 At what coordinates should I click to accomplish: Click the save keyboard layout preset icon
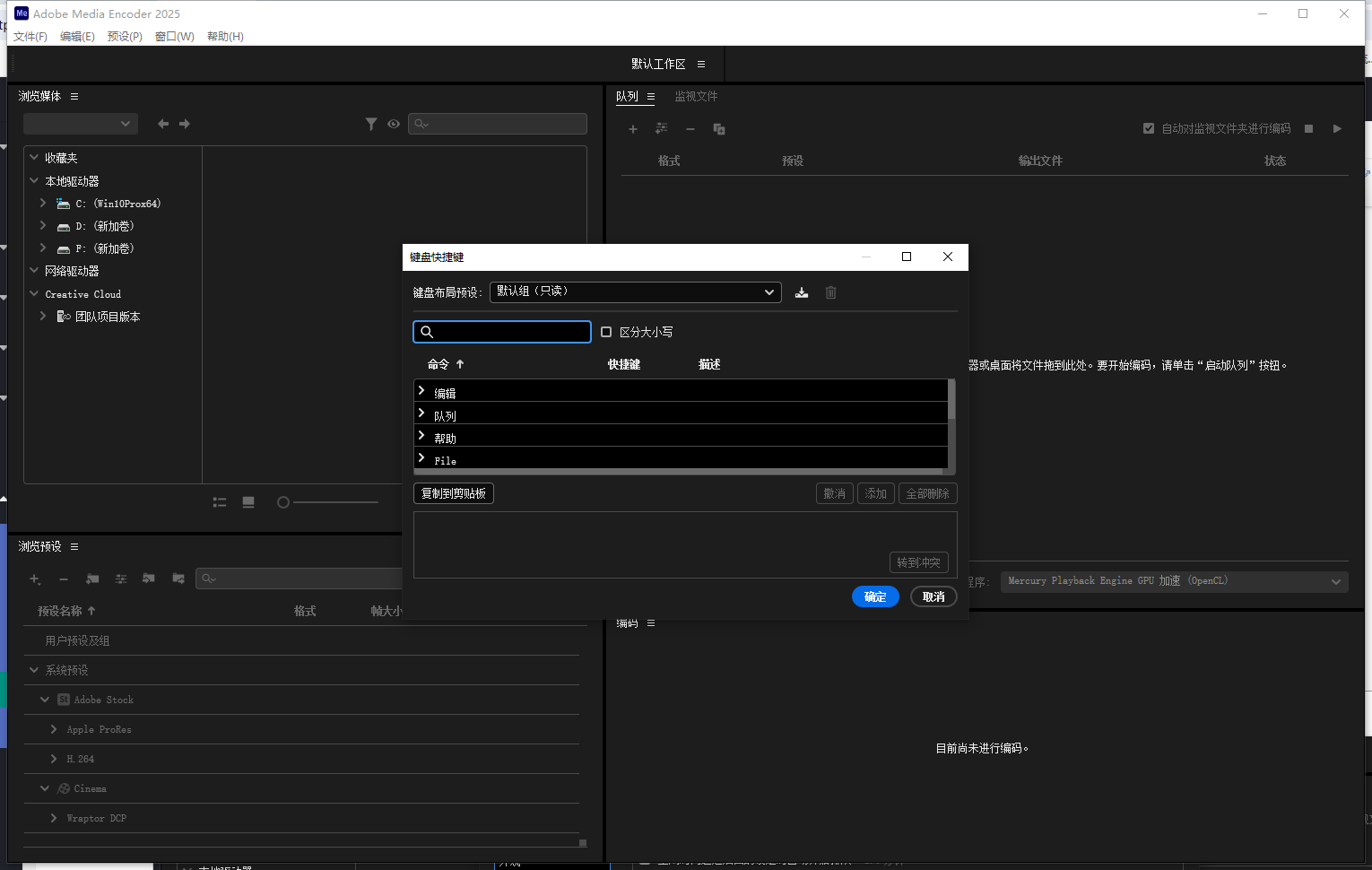[x=802, y=292]
